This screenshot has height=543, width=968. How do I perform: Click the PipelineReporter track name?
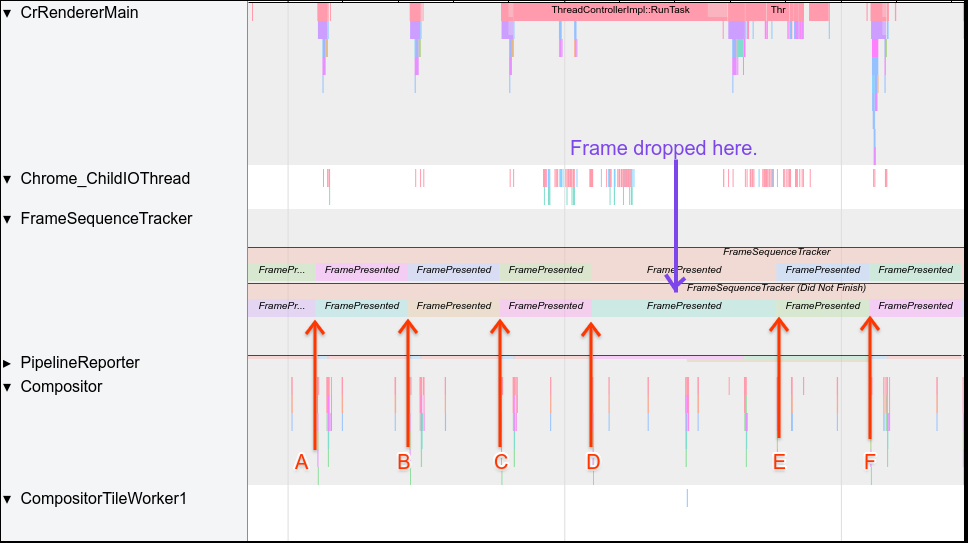point(80,363)
